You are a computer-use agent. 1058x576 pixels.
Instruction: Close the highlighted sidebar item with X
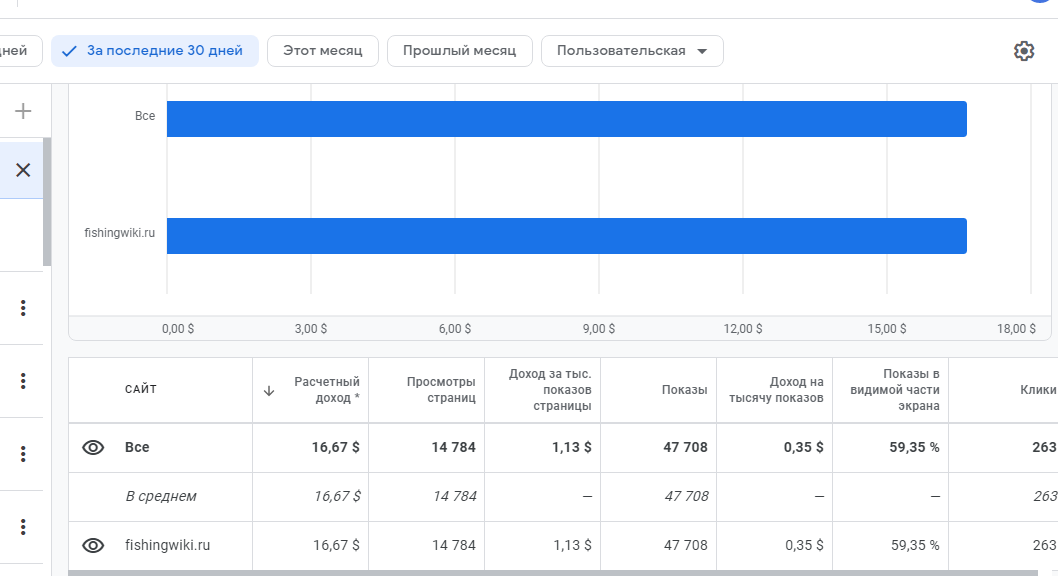coord(23,170)
